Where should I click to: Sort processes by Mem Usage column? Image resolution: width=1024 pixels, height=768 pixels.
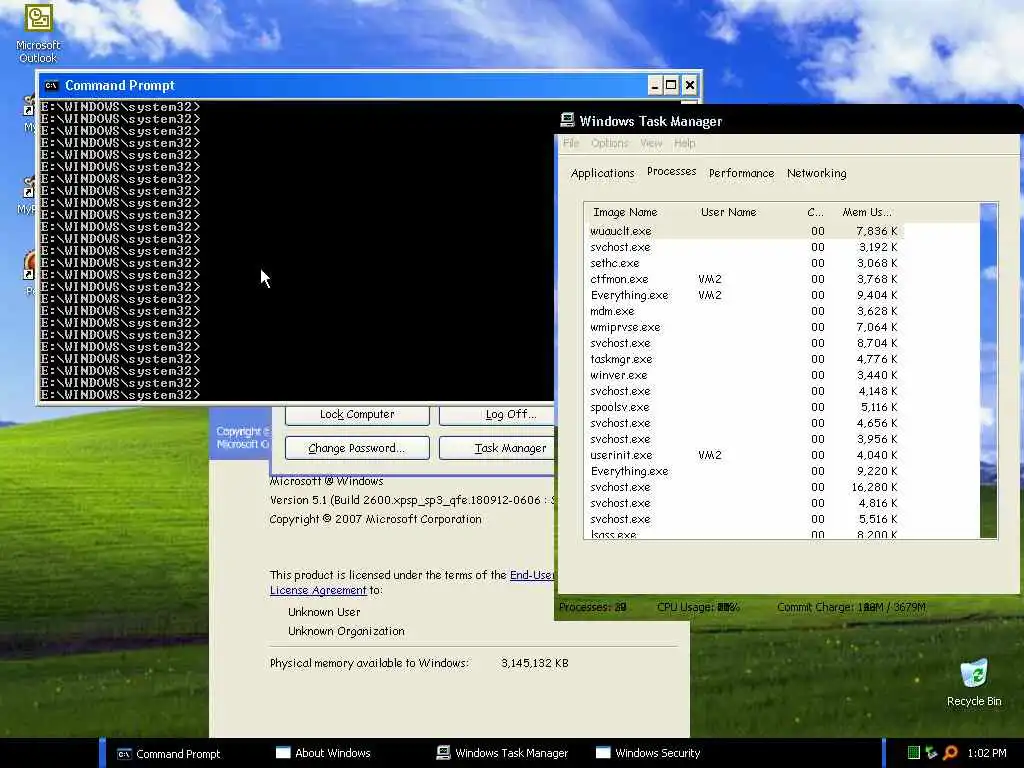pos(869,212)
